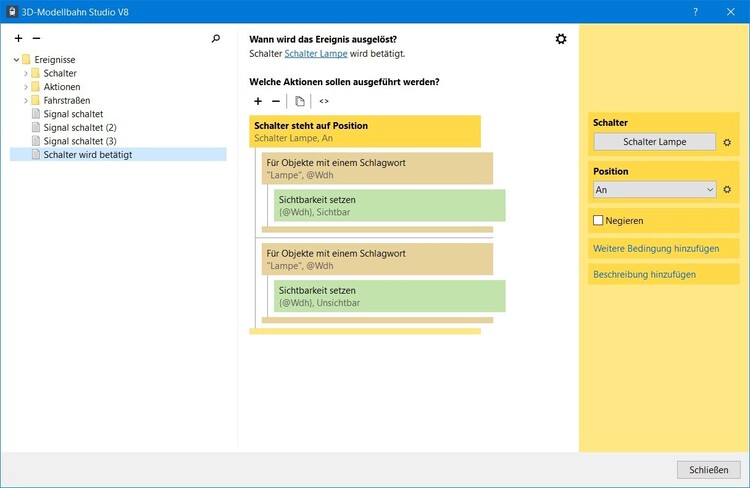Expand the Fahrstraßen folder

pos(26,101)
